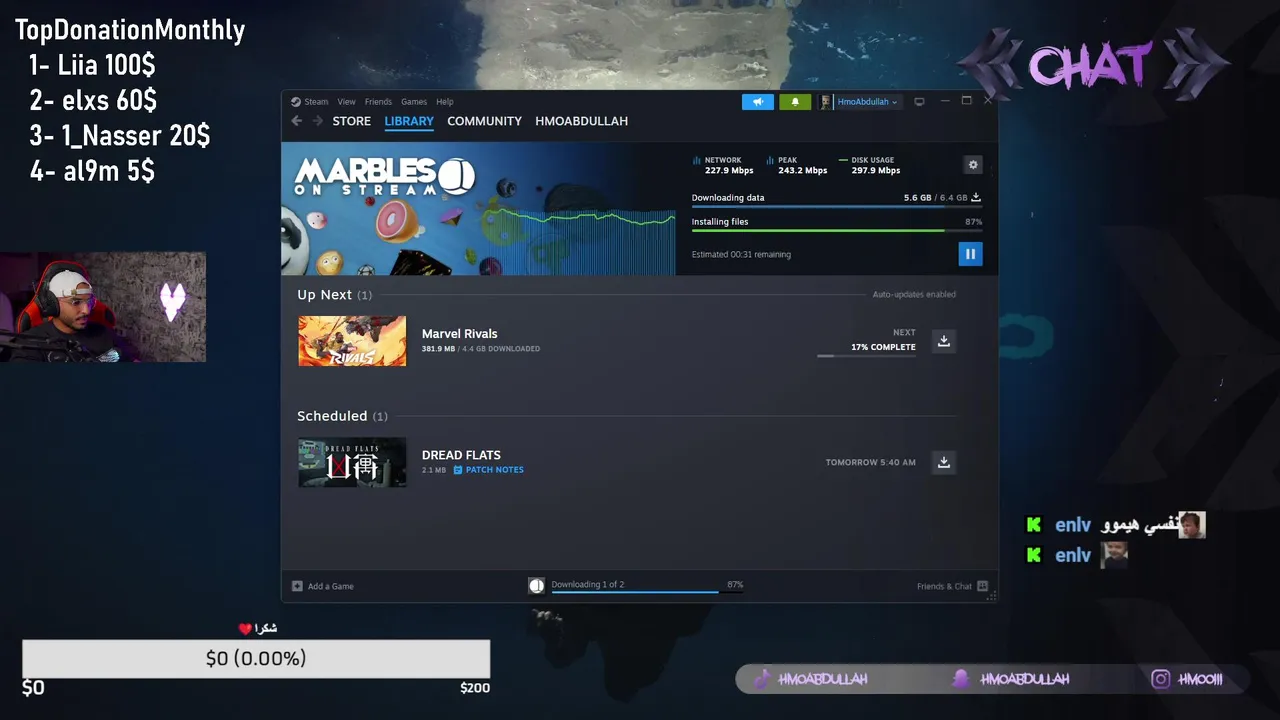The width and height of the screenshot is (1280, 720).
Task: Switch to the LIBRARY tab
Action: (x=409, y=121)
